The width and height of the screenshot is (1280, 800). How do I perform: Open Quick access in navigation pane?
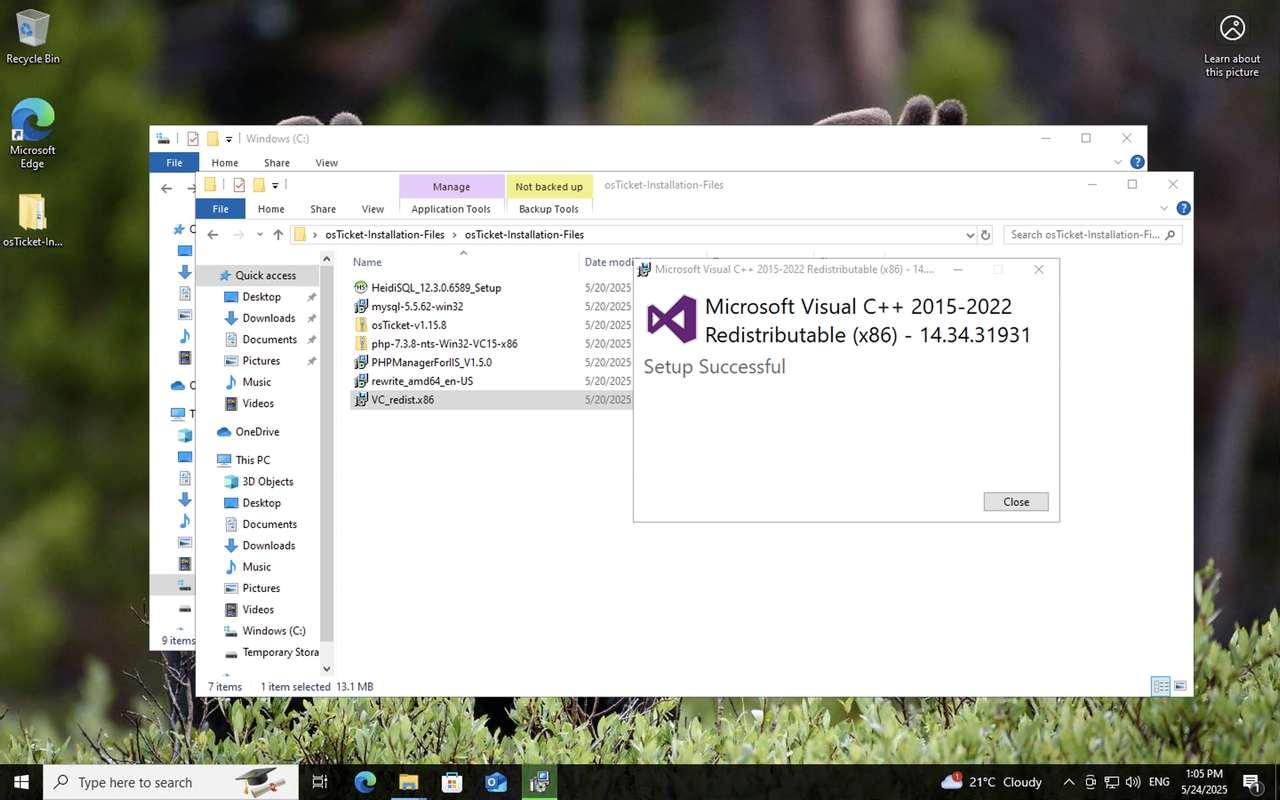[x=265, y=275]
